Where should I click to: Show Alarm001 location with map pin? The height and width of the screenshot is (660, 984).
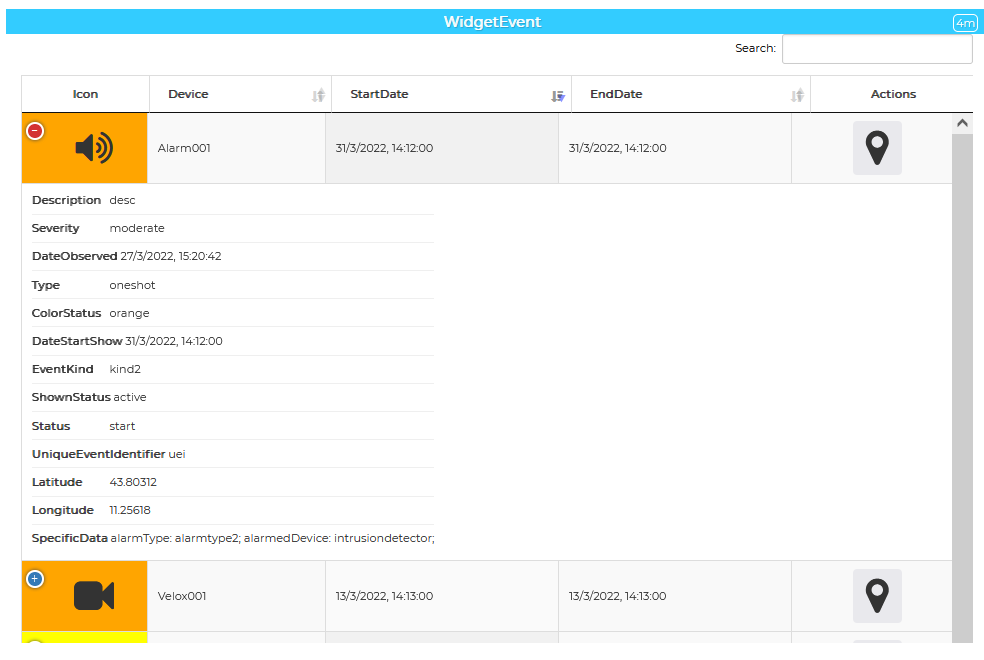point(877,148)
